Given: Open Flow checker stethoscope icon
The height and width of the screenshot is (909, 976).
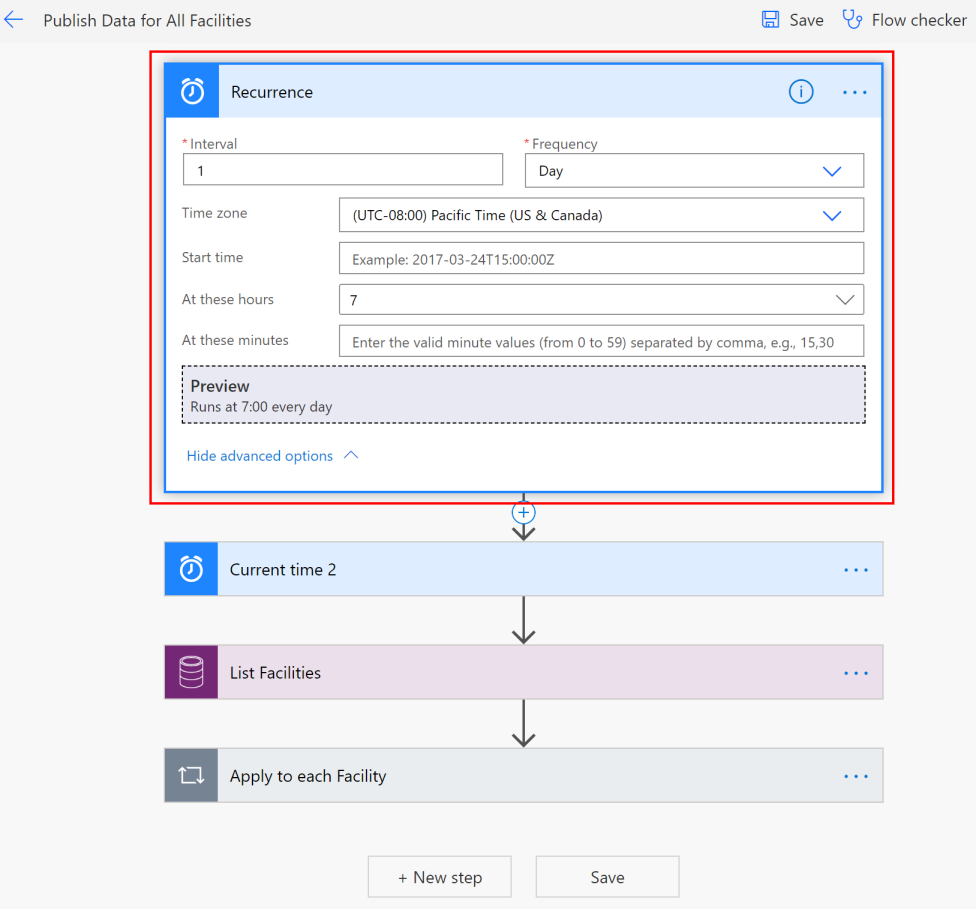Looking at the screenshot, I should [852, 20].
